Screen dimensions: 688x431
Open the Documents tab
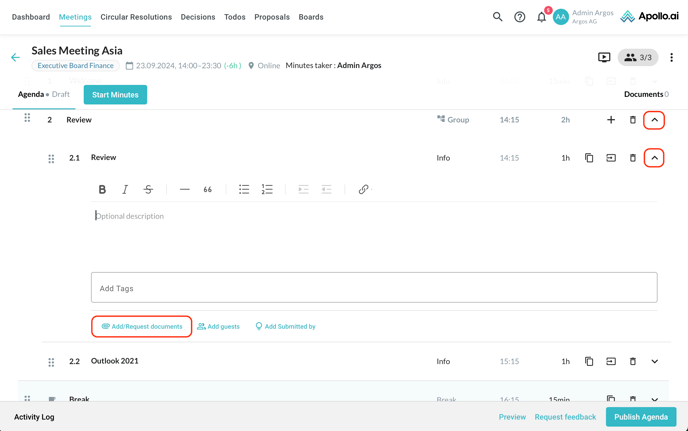click(x=645, y=94)
